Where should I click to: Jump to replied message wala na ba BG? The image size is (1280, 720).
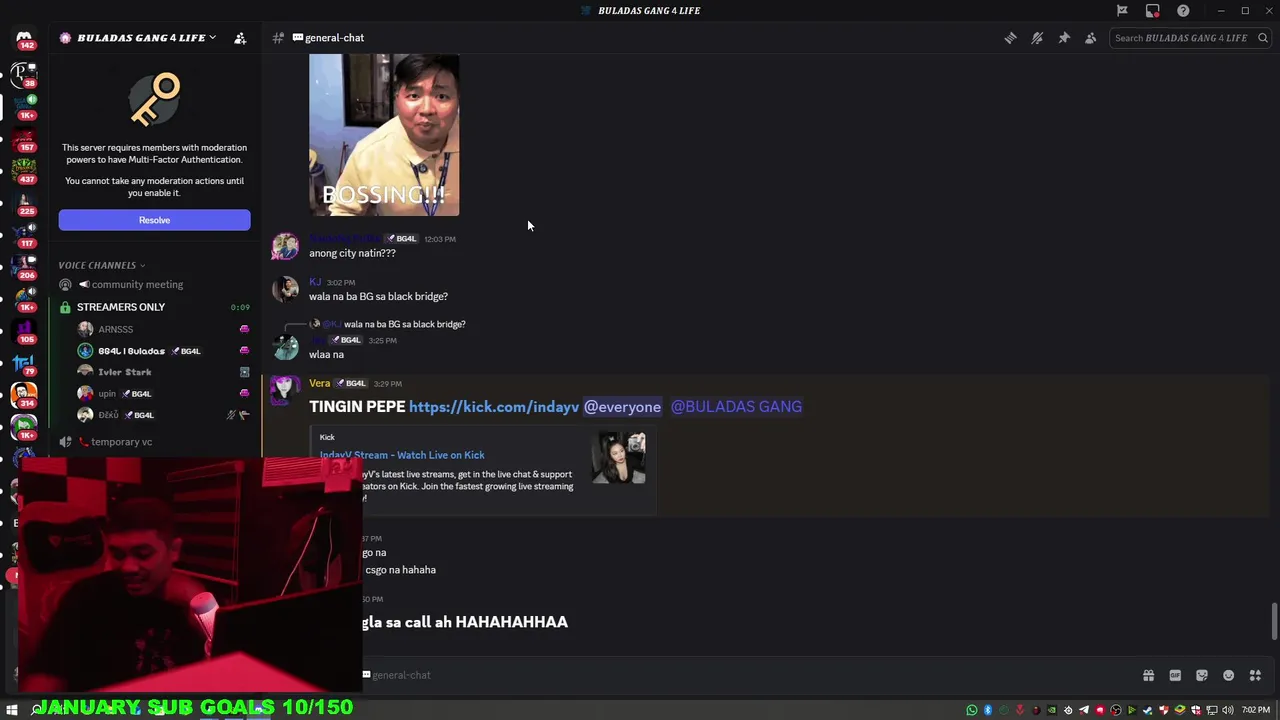404,324
